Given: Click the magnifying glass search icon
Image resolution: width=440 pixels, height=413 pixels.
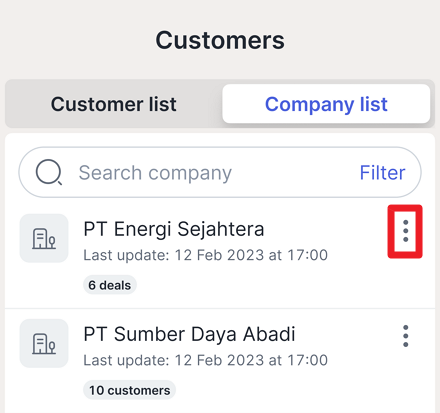Looking at the screenshot, I should tap(49, 172).
